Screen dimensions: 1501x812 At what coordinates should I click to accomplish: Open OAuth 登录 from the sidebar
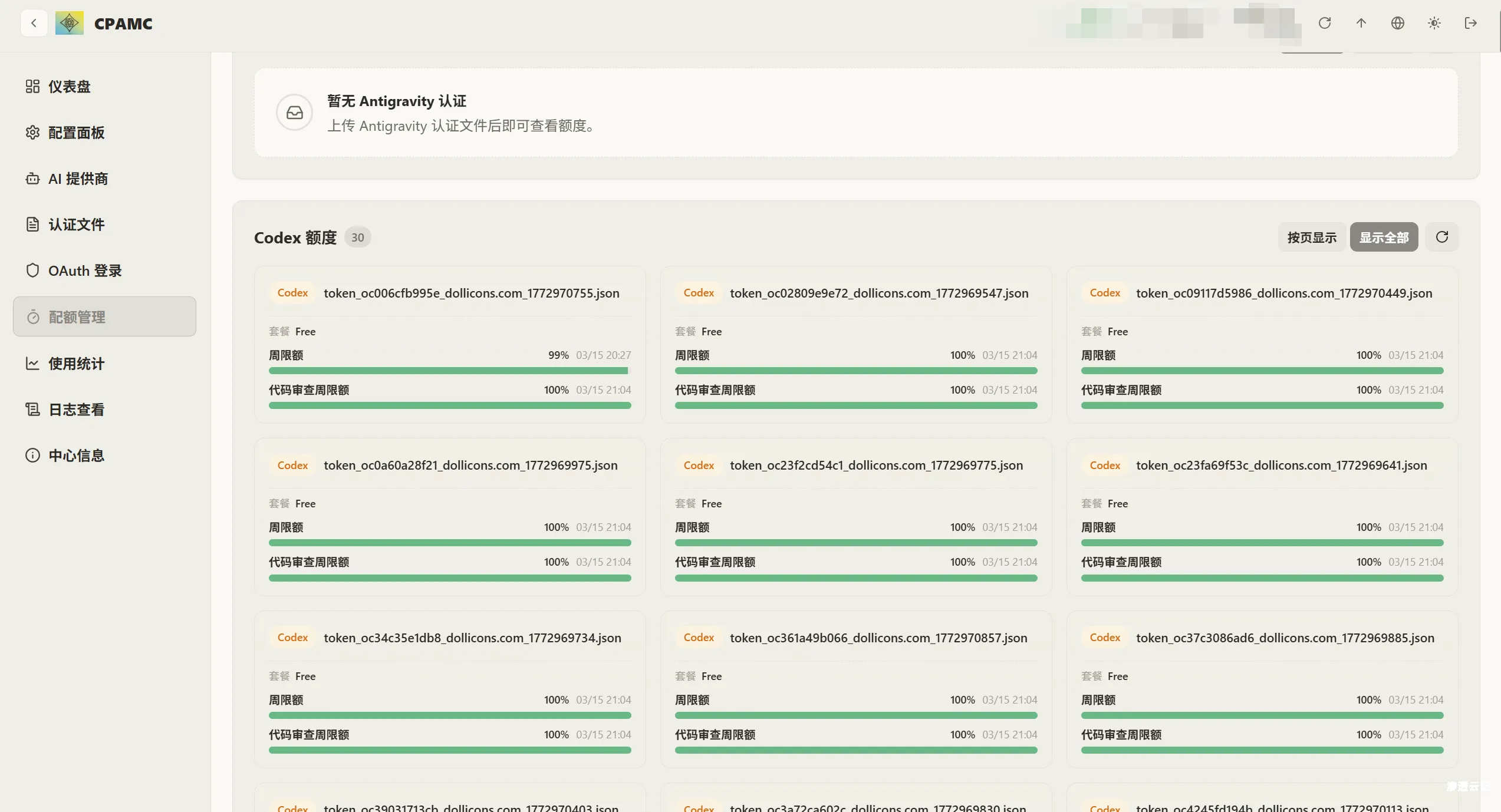point(85,270)
